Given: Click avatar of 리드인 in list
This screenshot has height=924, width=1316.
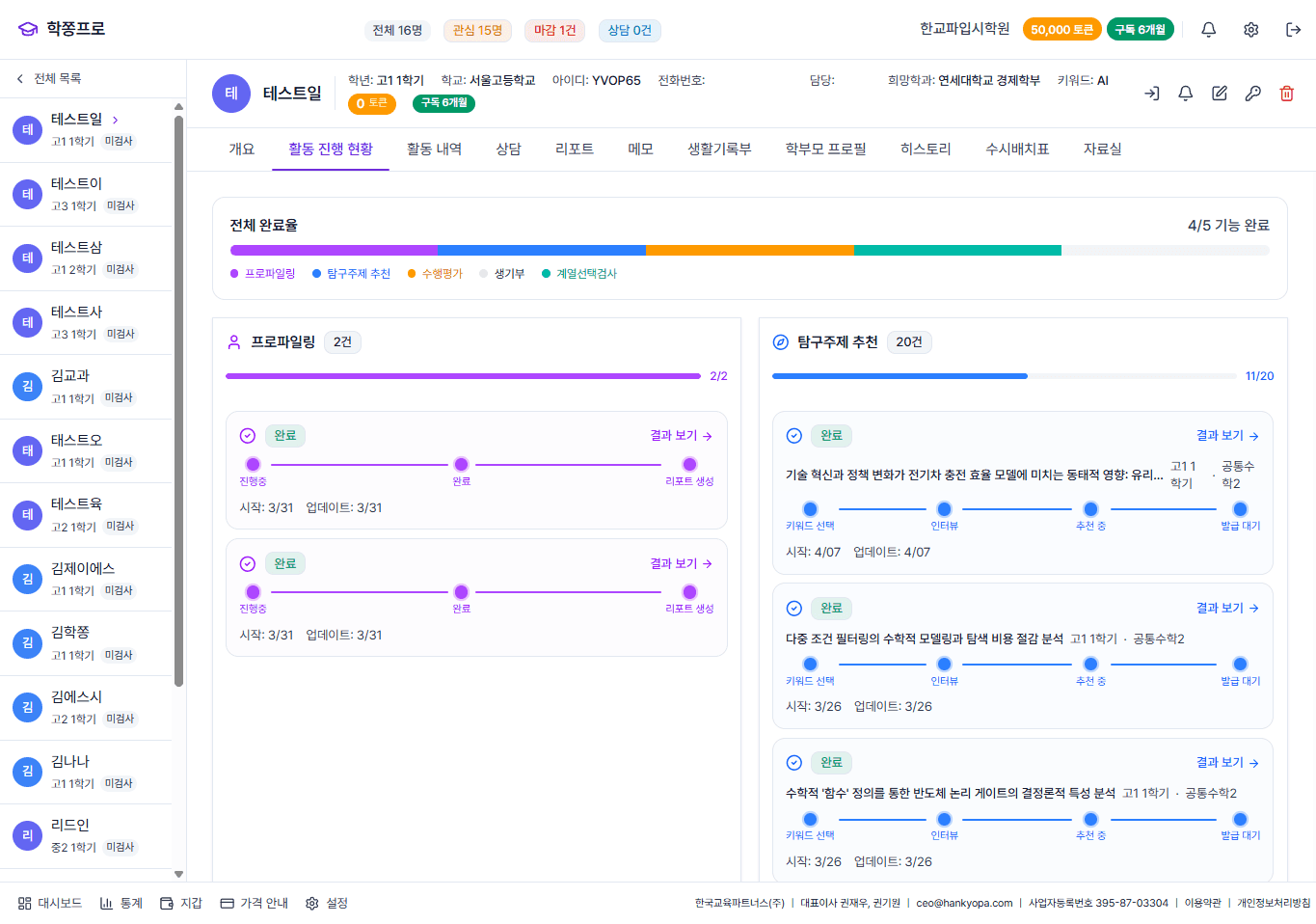Looking at the screenshot, I should coord(28,836).
